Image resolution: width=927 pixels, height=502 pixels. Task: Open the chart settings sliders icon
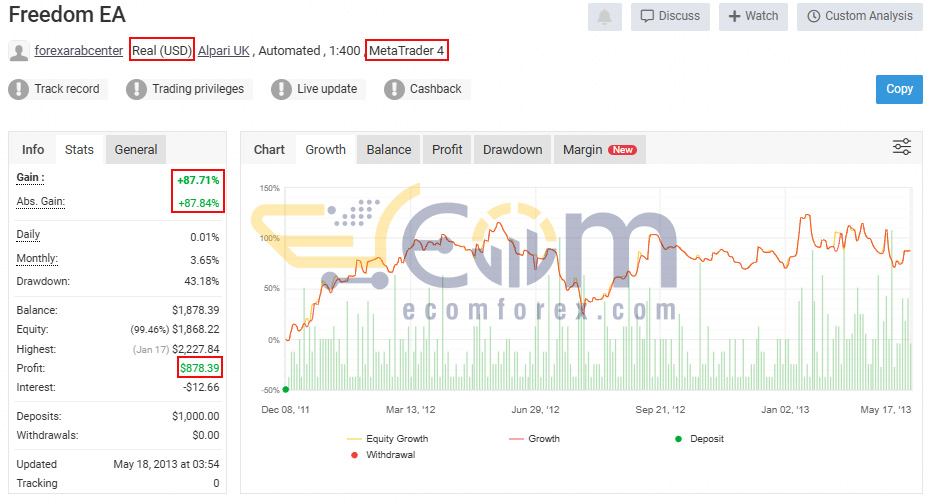pyautogui.click(x=902, y=147)
